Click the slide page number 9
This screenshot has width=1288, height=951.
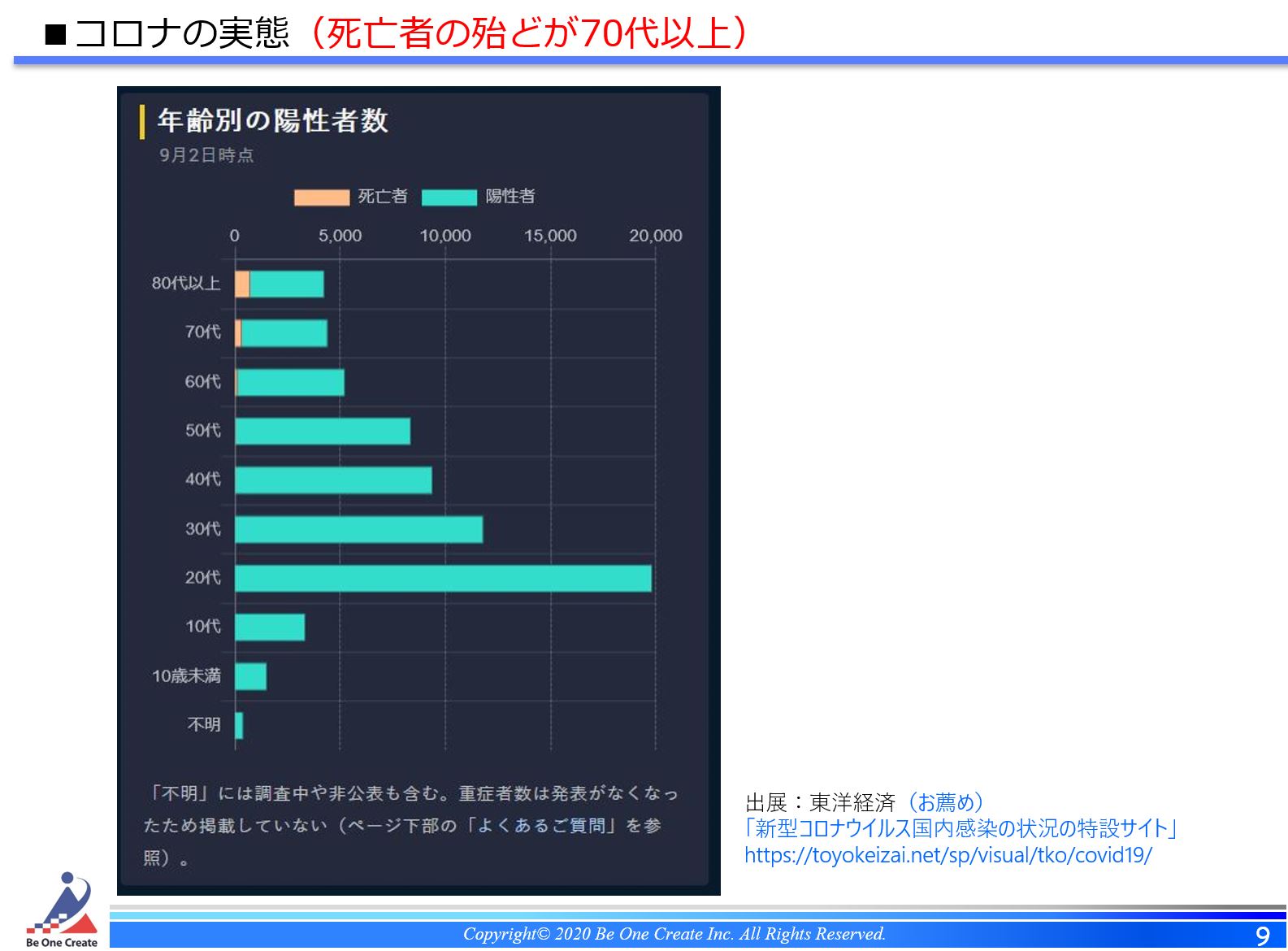click(1262, 936)
